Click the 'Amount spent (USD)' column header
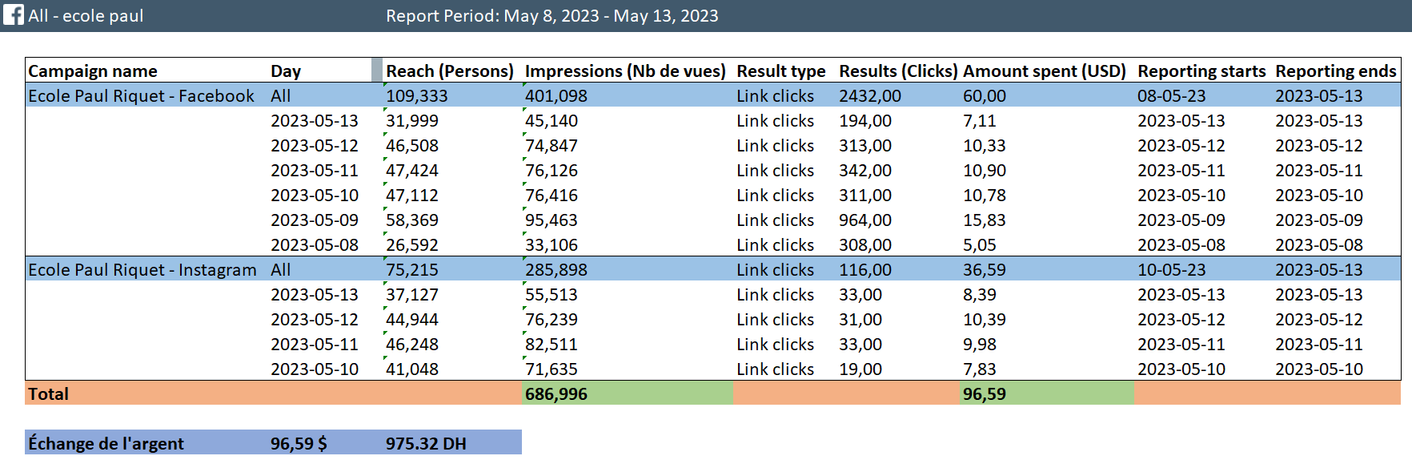Screen dimensions: 1412x468 [x=1044, y=71]
